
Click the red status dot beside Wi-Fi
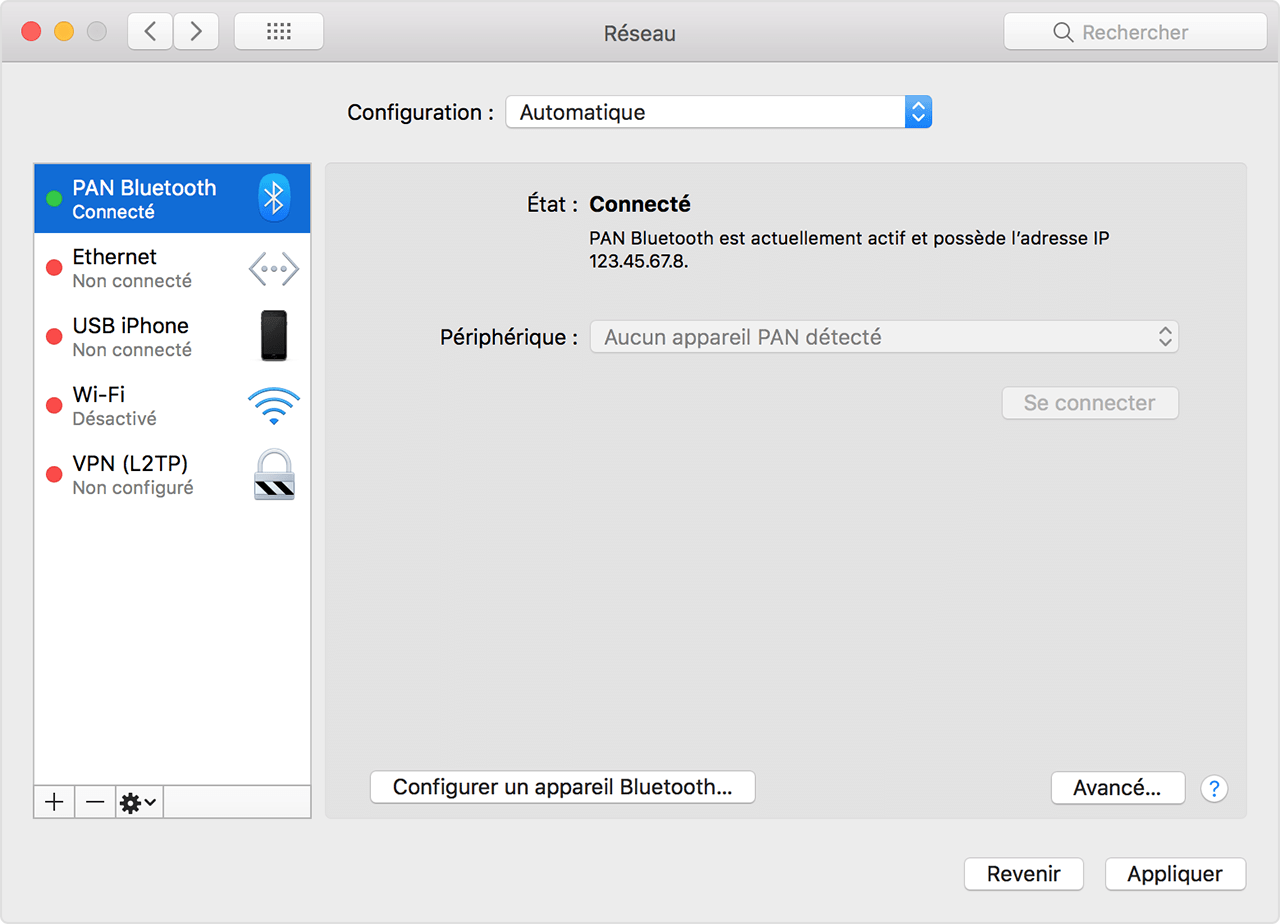click(54, 405)
